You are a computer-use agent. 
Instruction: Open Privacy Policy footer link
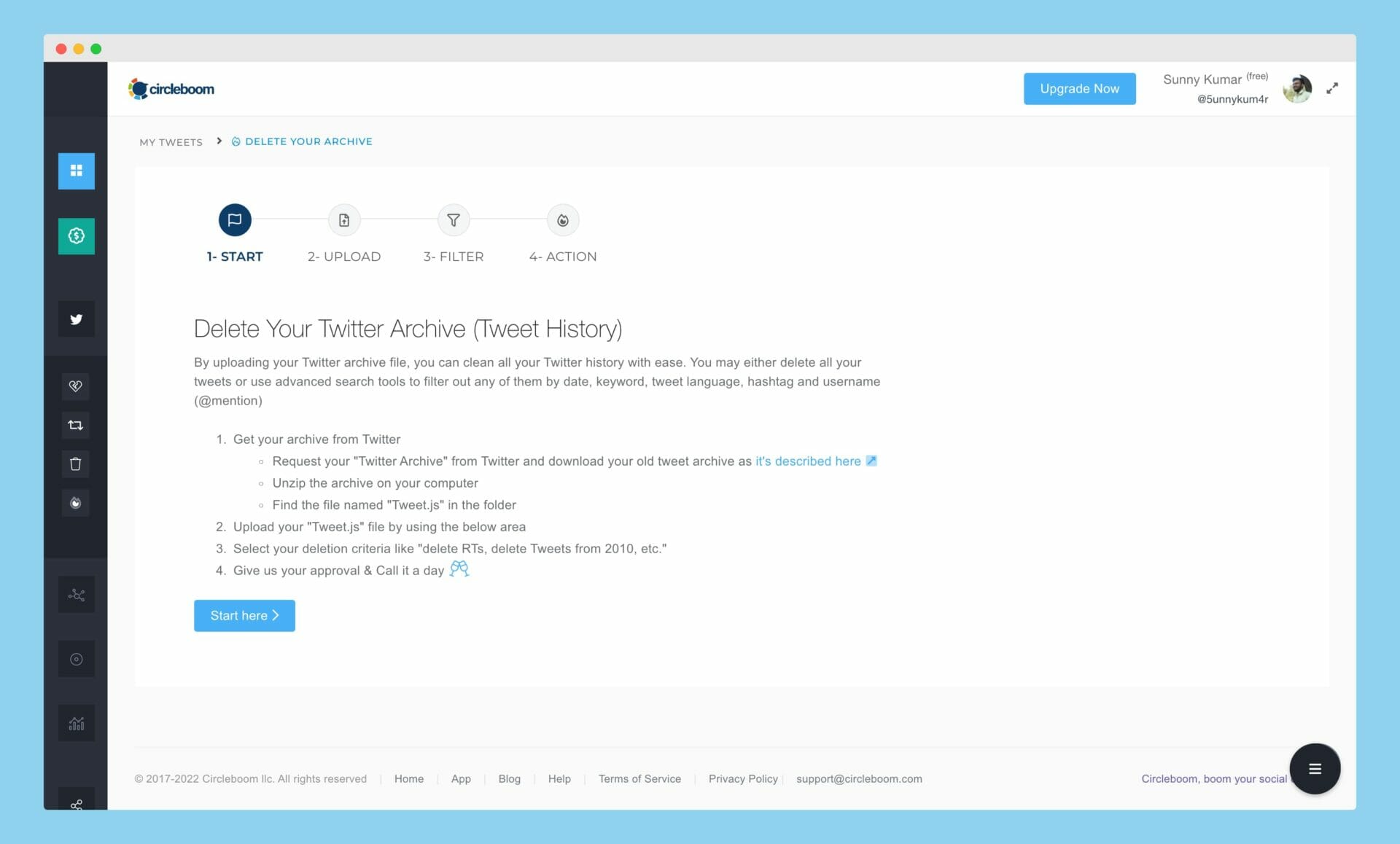pyautogui.click(x=743, y=778)
